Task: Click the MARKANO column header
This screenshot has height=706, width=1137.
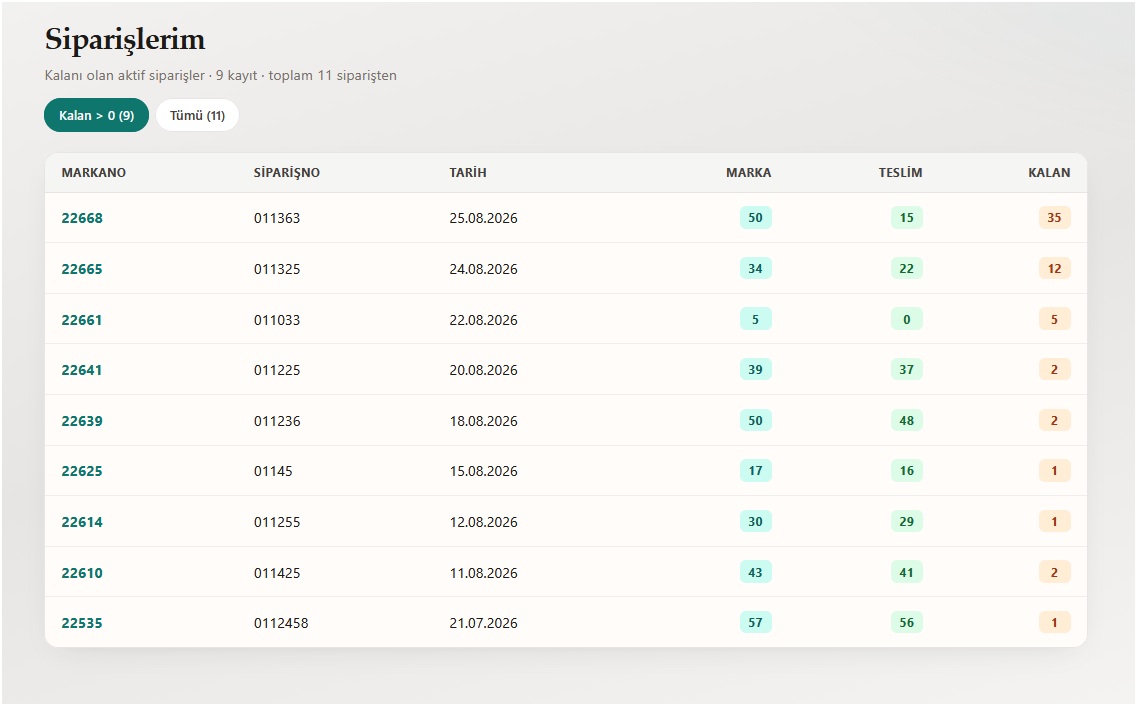Action: tap(94, 173)
